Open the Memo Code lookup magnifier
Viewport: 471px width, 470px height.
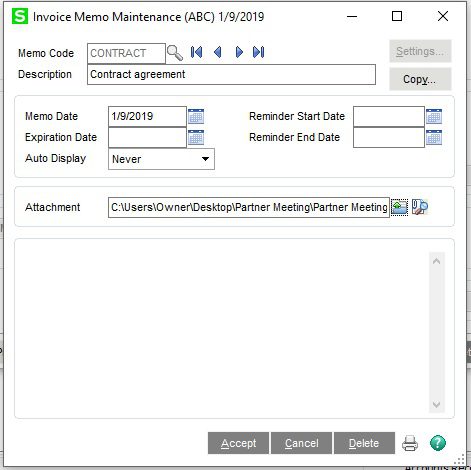click(175, 53)
